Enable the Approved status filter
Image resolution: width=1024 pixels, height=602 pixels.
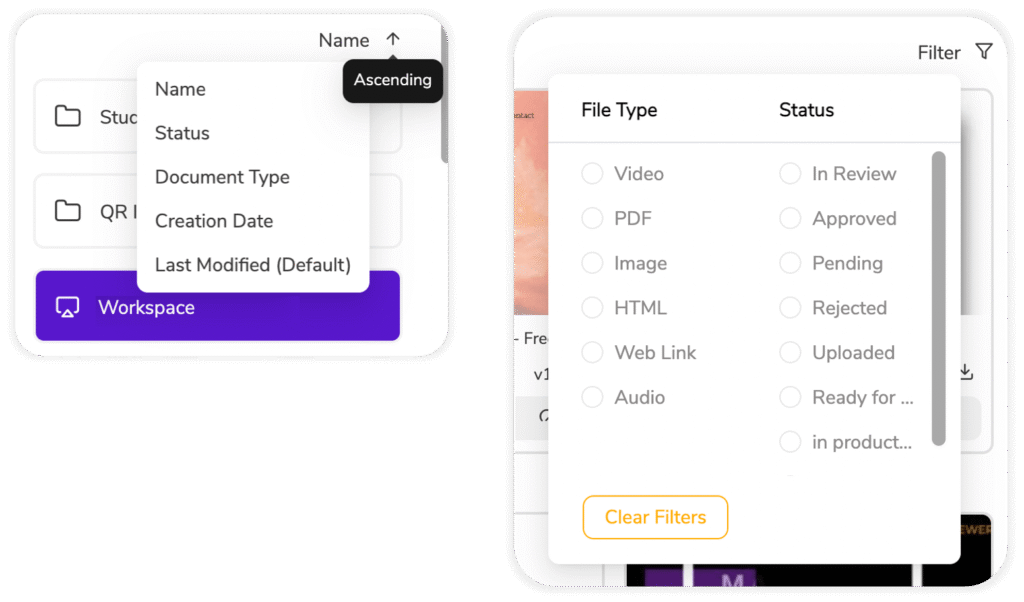pos(790,219)
